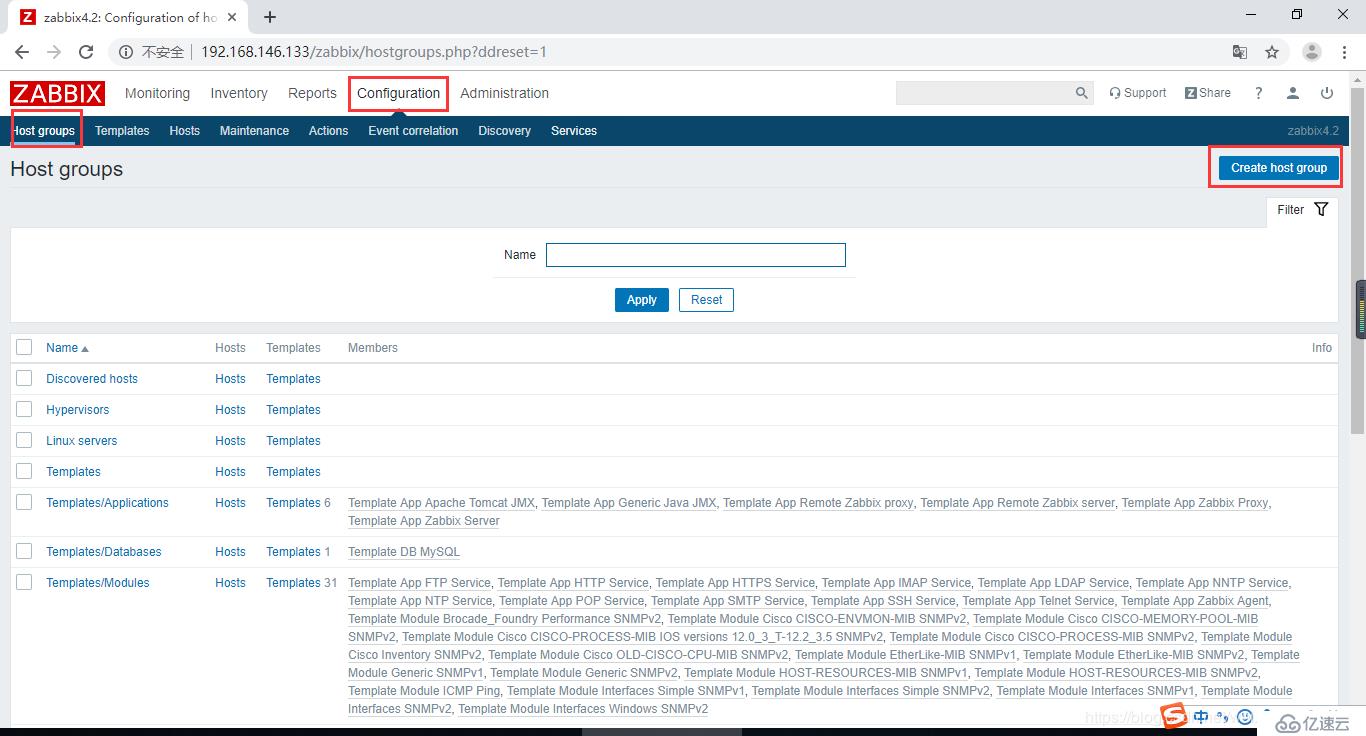Open Template DB MySQL member link
Viewport: 1366px width, 736px height.
404,552
